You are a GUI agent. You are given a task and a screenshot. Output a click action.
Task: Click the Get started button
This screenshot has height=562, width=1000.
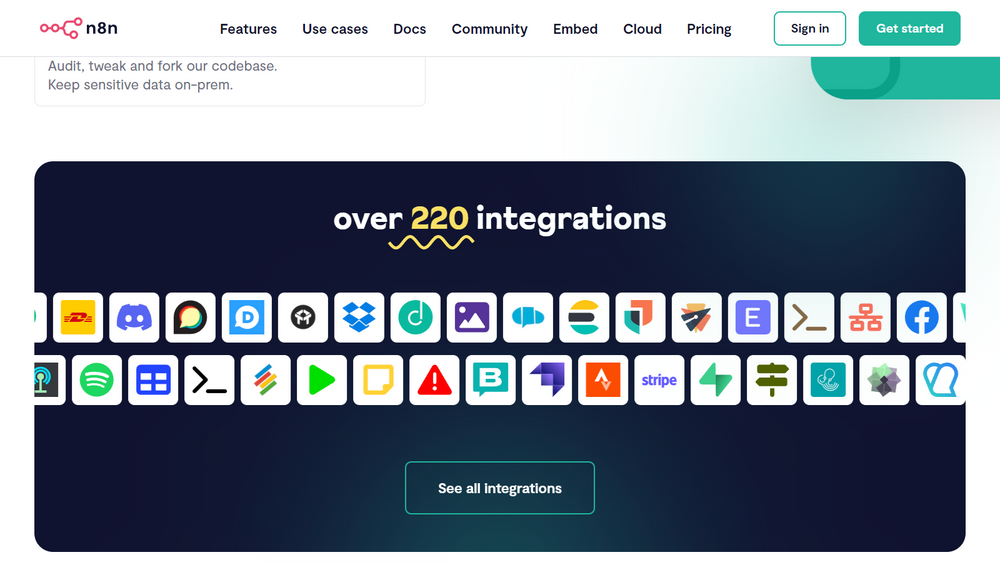(909, 29)
